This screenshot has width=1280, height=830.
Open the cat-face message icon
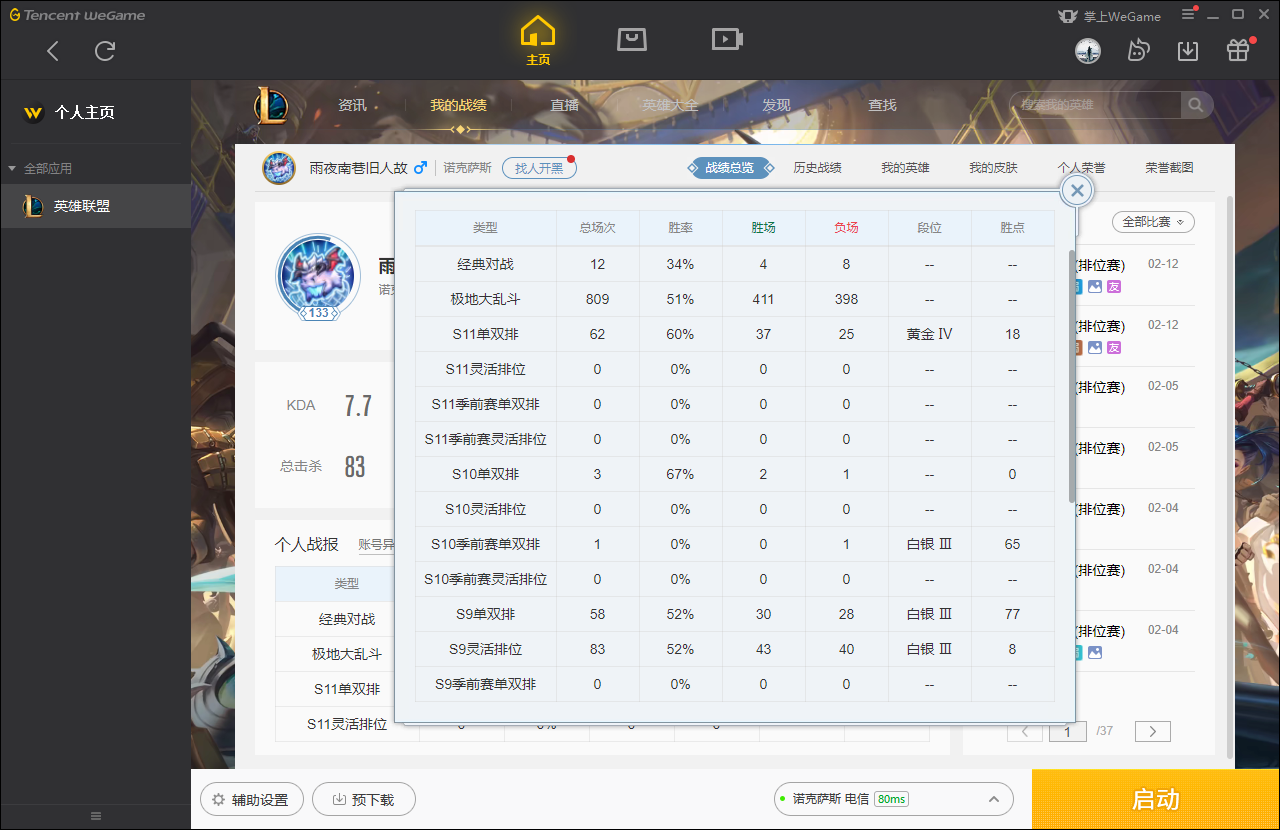pyautogui.click(x=1138, y=50)
